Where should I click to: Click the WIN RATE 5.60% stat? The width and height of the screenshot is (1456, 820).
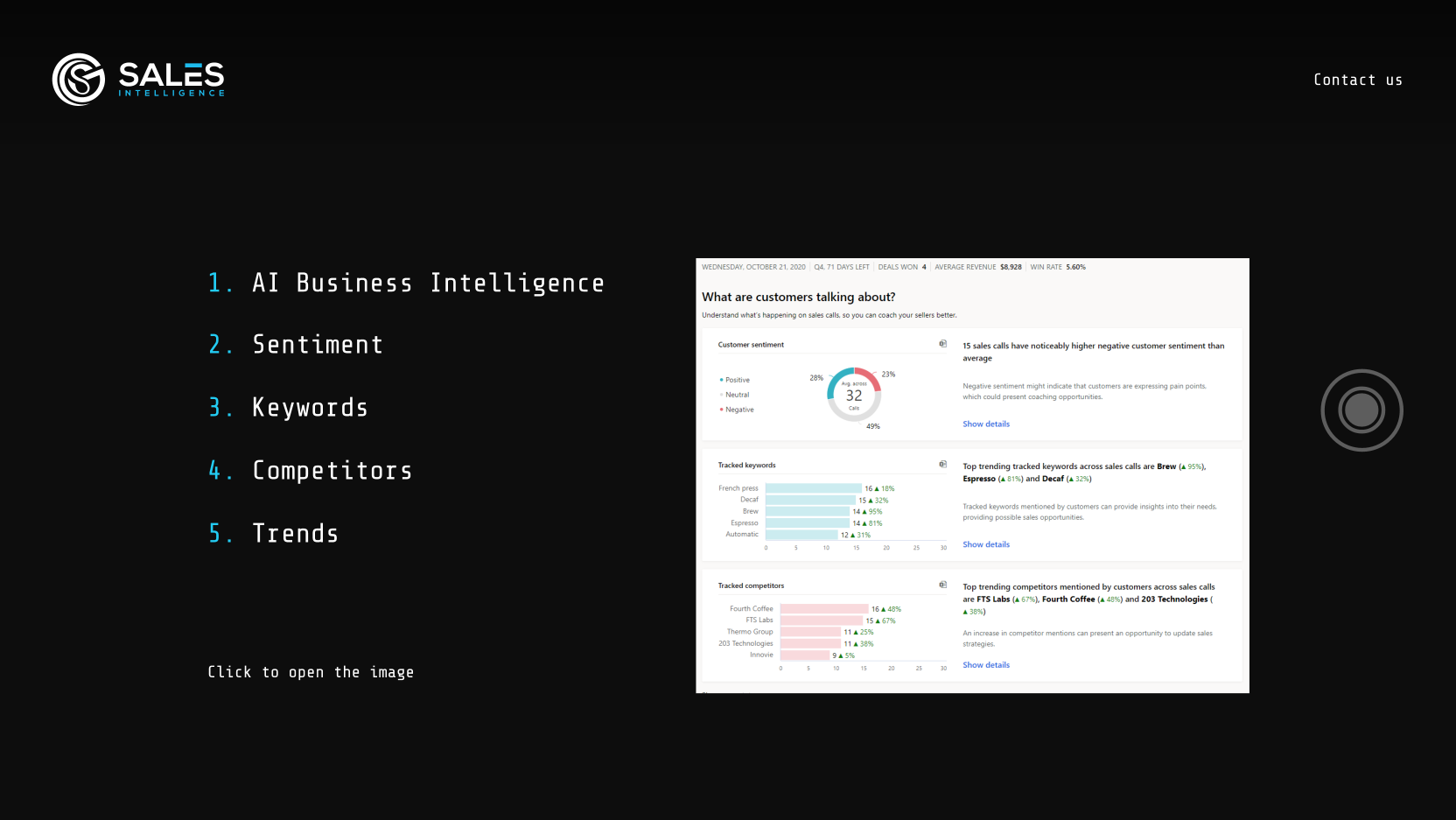tap(1058, 267)
